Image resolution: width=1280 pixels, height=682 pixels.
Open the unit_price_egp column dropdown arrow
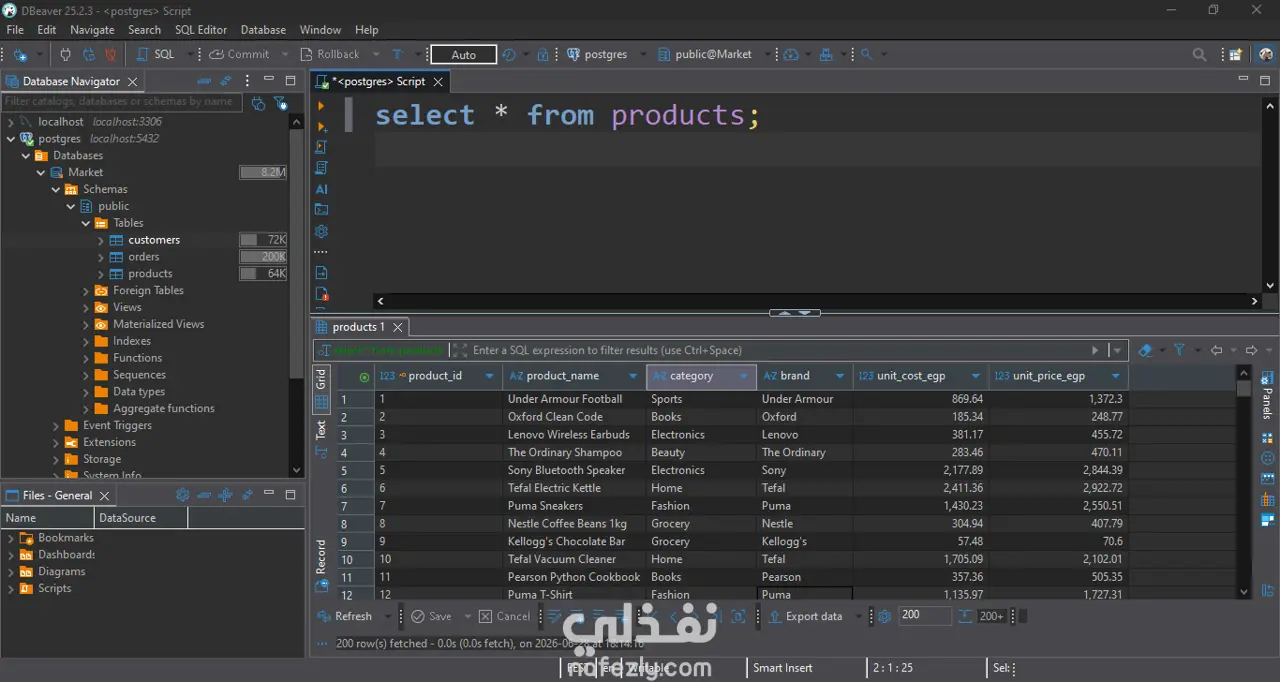(x=1116, y=377)
